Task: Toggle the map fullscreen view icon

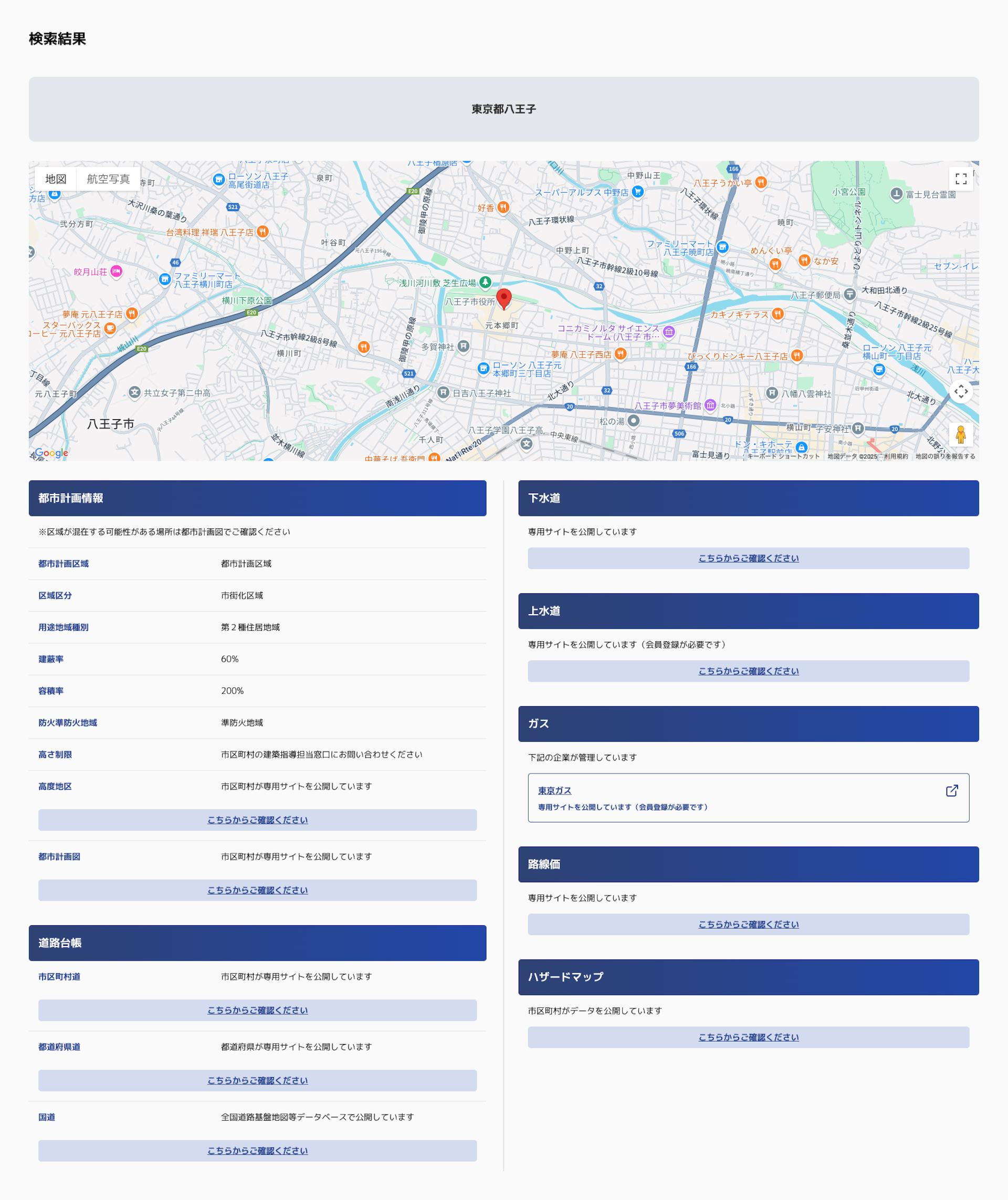Action: tap(961, 179)
